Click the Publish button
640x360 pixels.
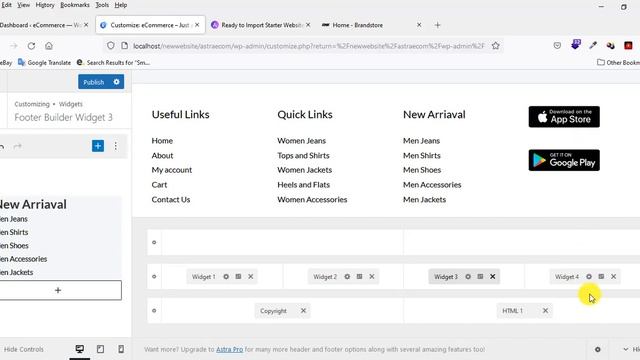pyautogui.click(x=93, y=82)
